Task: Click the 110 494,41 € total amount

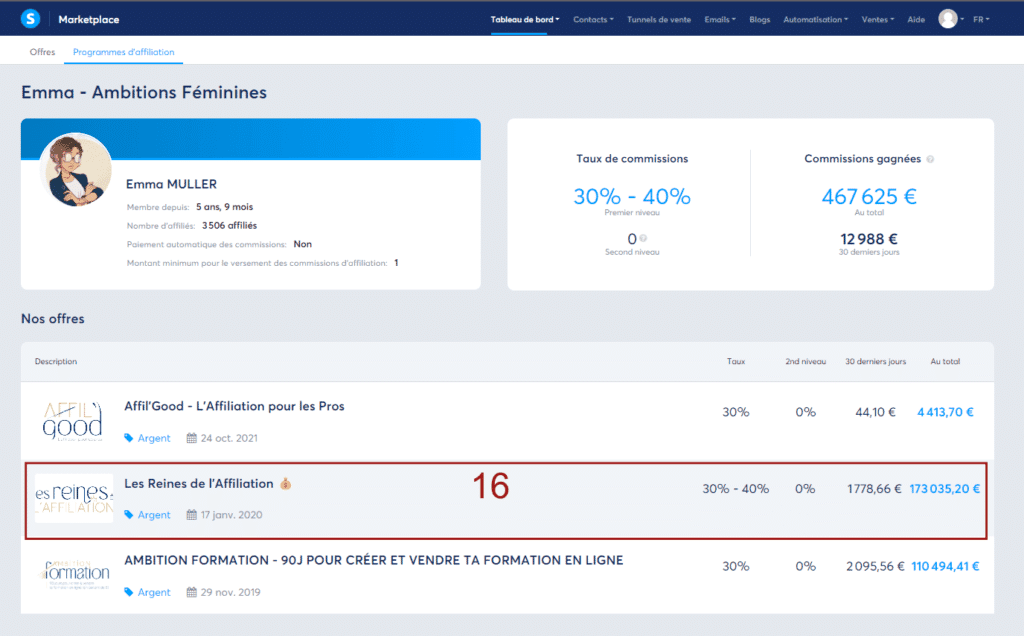Action: point(945,566)
